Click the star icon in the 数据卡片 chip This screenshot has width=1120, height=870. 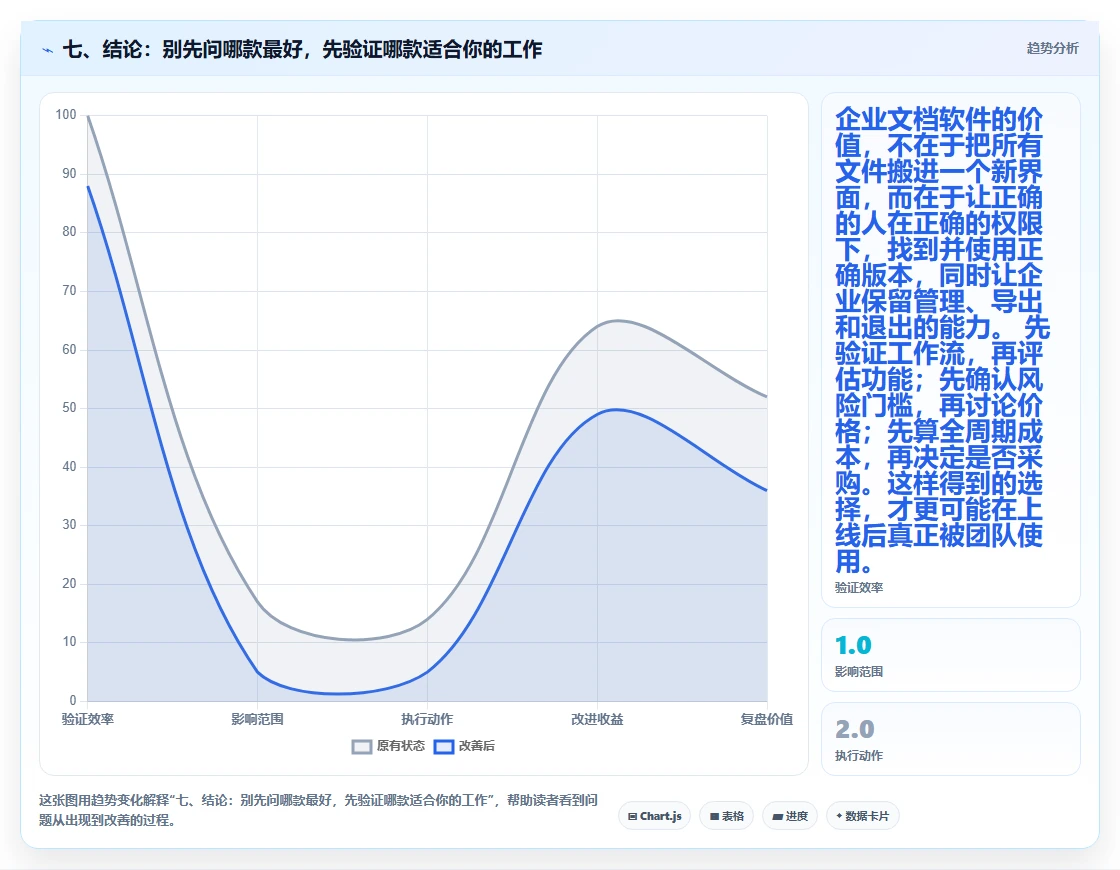click(839, 816)
